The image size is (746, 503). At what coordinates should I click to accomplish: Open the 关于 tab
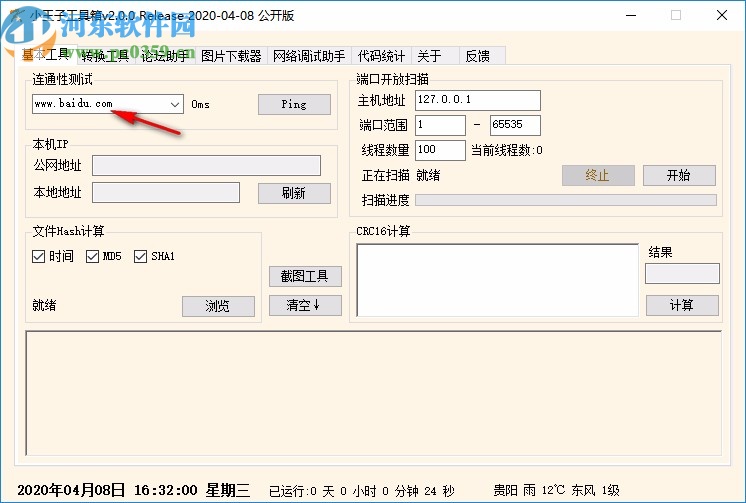(435, 56)
